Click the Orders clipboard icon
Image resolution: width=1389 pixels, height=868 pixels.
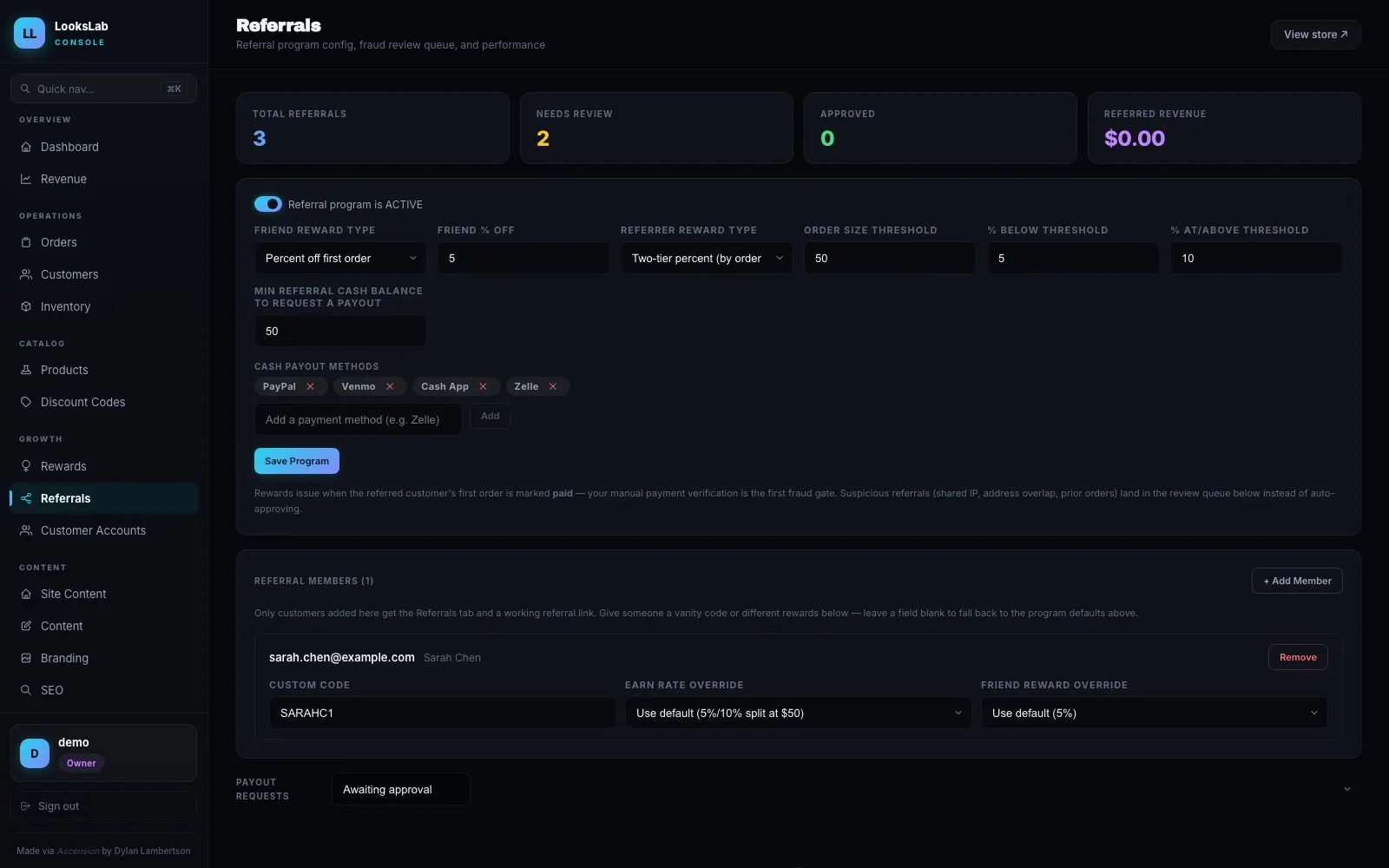coord(26,242)
